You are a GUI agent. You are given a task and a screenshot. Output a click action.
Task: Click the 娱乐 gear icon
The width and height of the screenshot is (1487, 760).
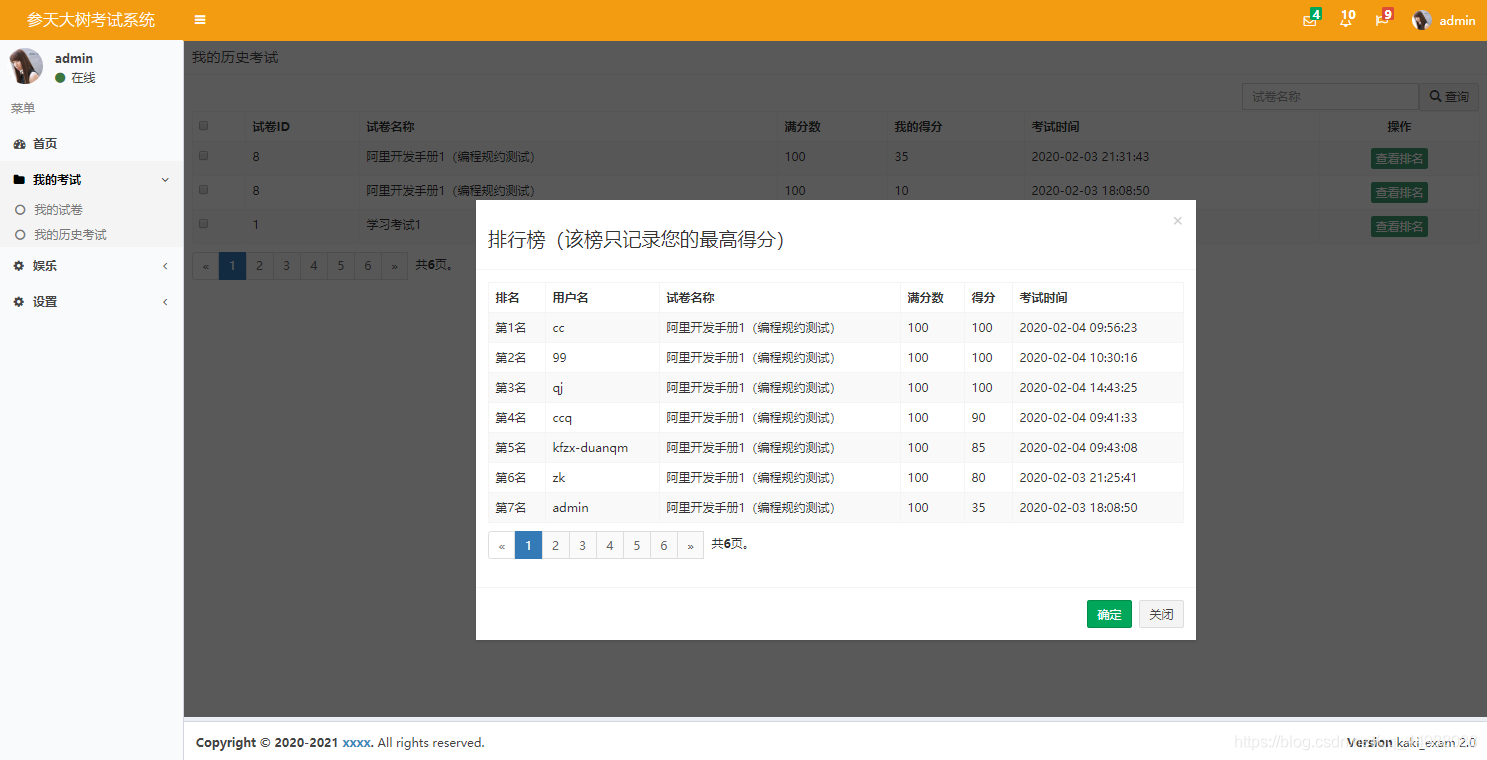[x=19, y=266]
